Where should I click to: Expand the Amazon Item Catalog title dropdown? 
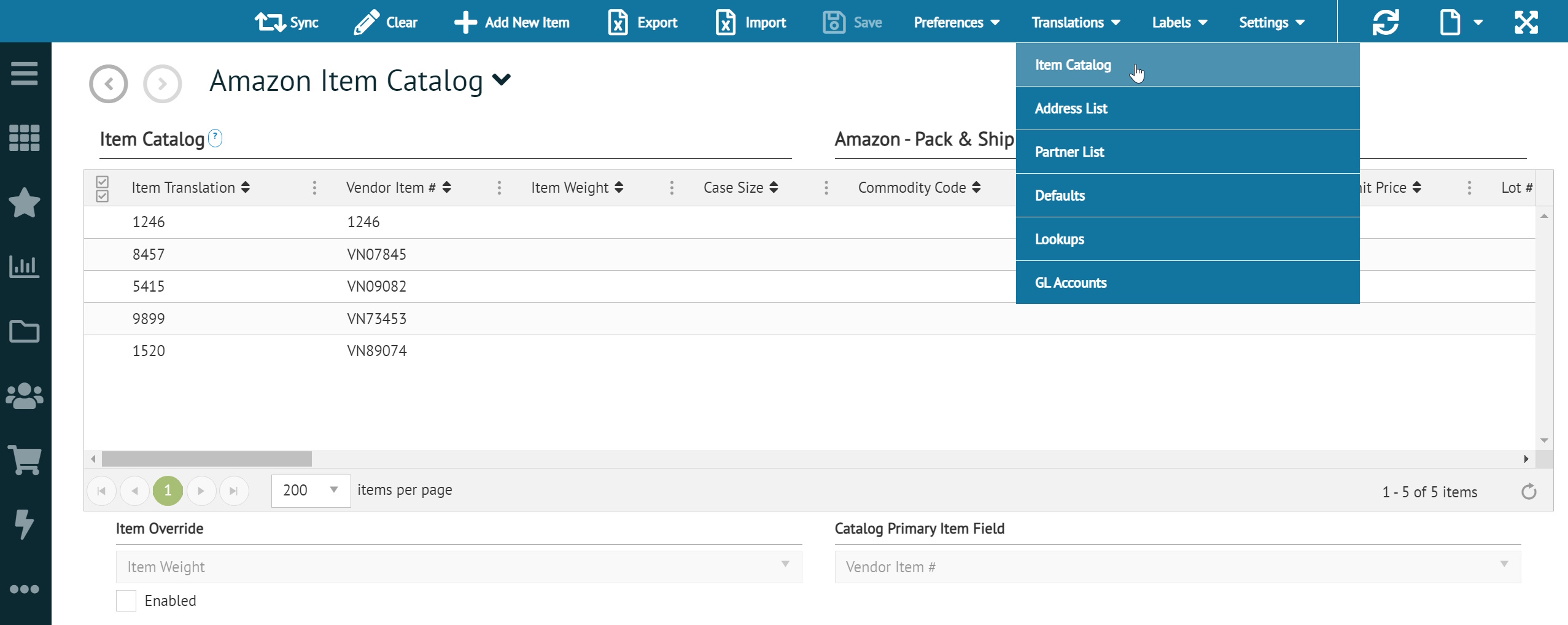[502, 80]
